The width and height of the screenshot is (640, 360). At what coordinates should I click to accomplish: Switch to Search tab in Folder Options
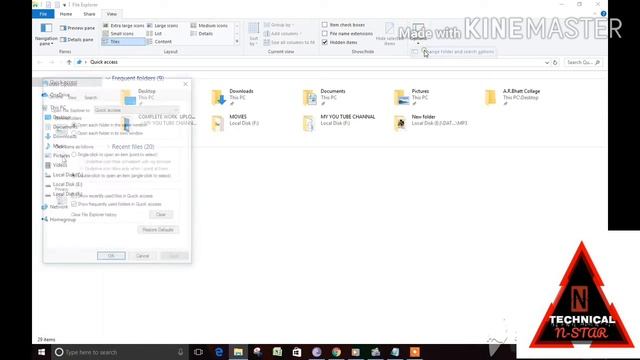click(91, 98)
